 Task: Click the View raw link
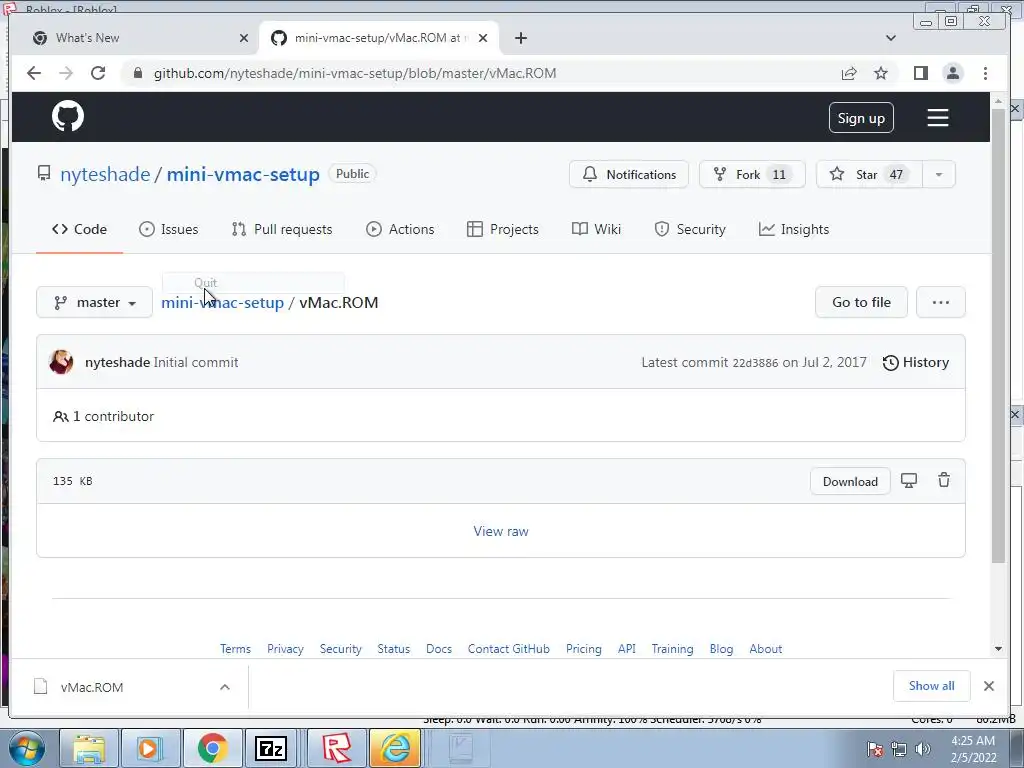coord(501,531)
